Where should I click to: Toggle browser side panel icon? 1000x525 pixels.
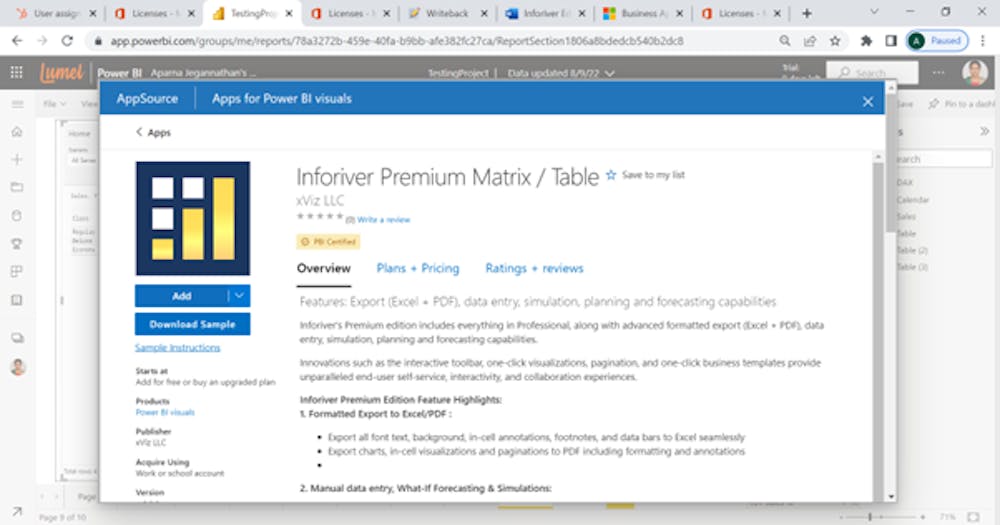pyautogui.click(x=891, y=41)
